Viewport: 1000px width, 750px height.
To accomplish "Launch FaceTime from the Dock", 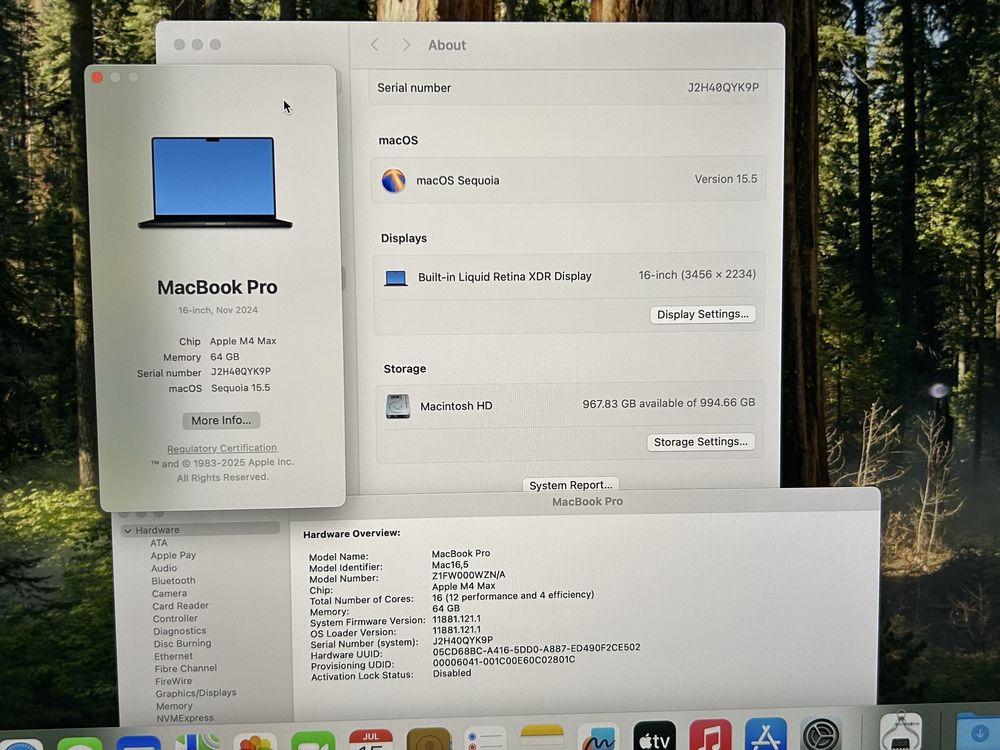I will pos(313,740).
